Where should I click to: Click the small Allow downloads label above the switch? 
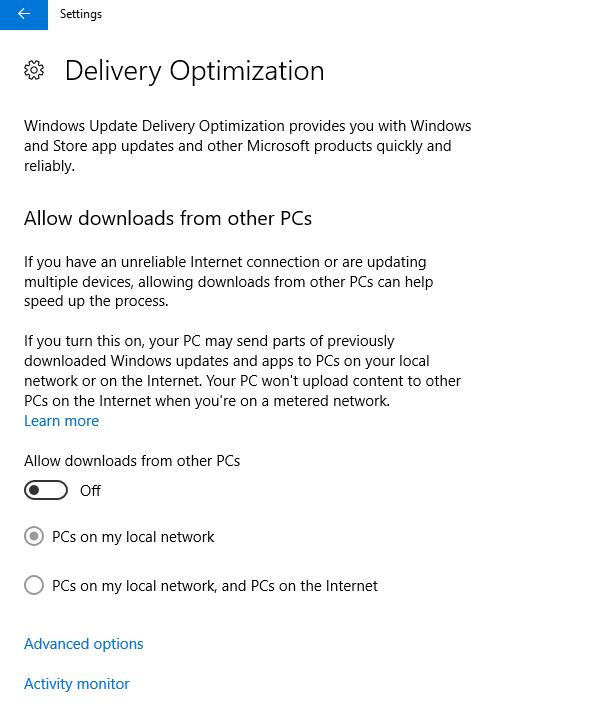pos(132,461)
